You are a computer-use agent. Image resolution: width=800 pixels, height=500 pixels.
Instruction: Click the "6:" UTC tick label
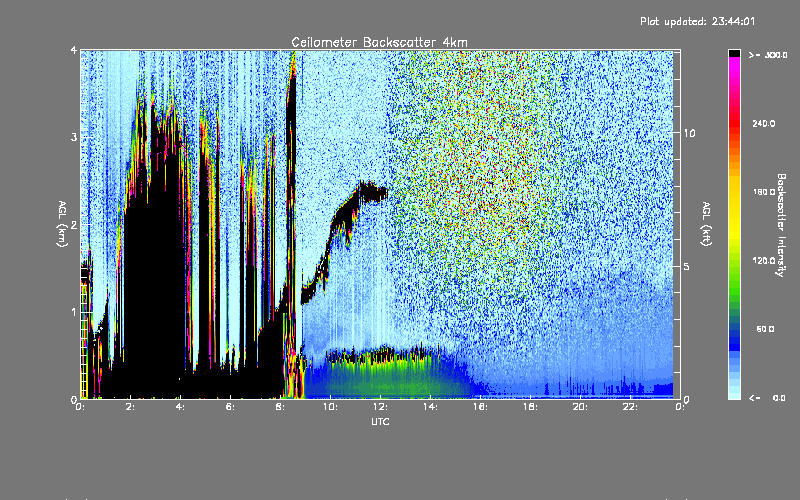point(230,407)
